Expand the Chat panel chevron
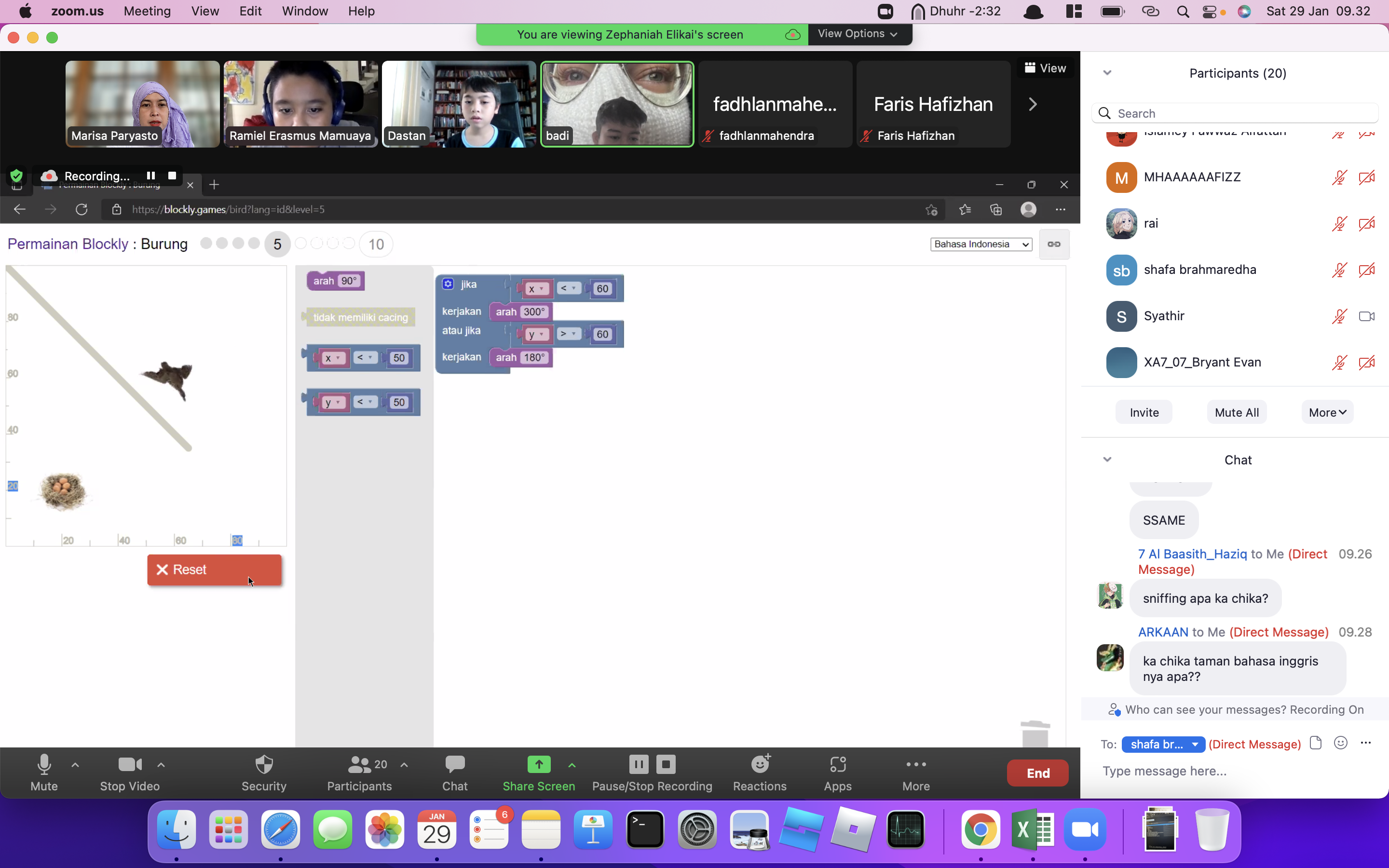1389x868 pixels. 1107,459
